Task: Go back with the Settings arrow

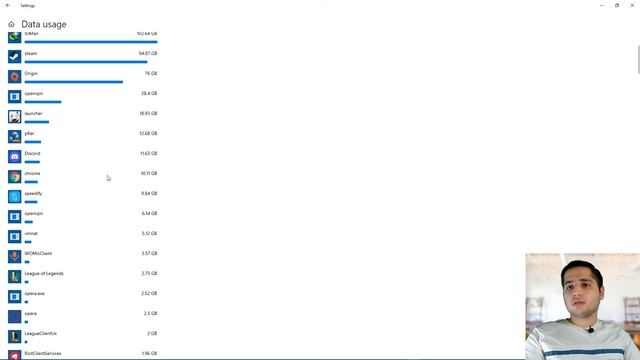Action: [8, 5]
